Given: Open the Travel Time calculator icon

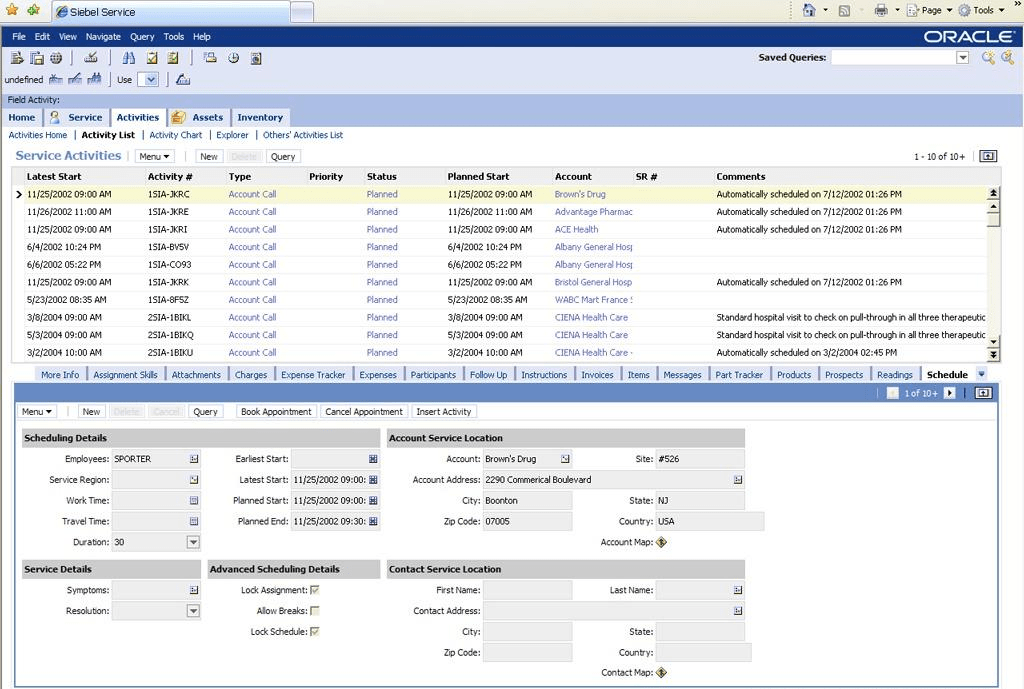Looking at the screenshot, I should click(194, 522).
